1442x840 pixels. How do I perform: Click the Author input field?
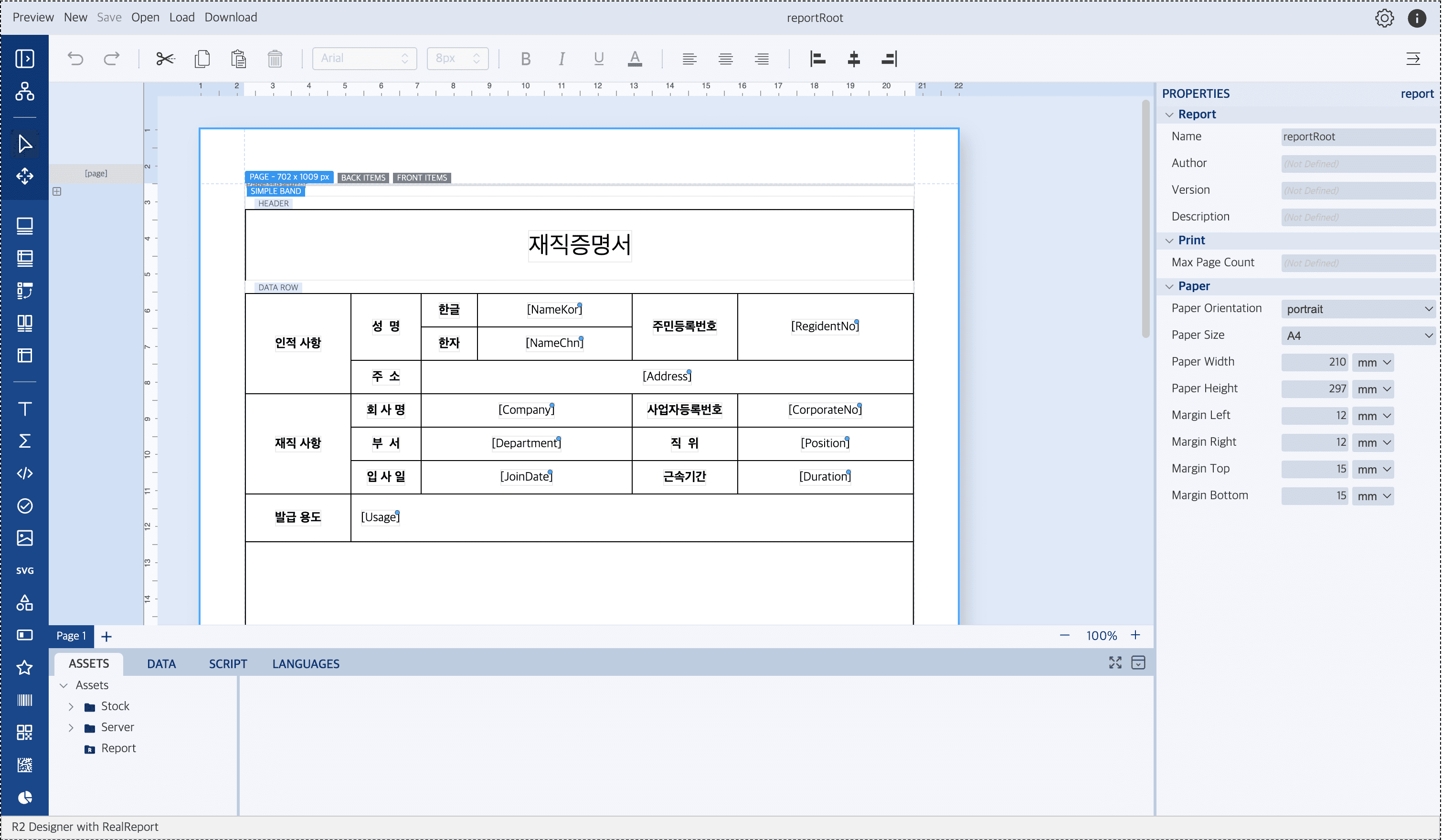coord(1358,164)
